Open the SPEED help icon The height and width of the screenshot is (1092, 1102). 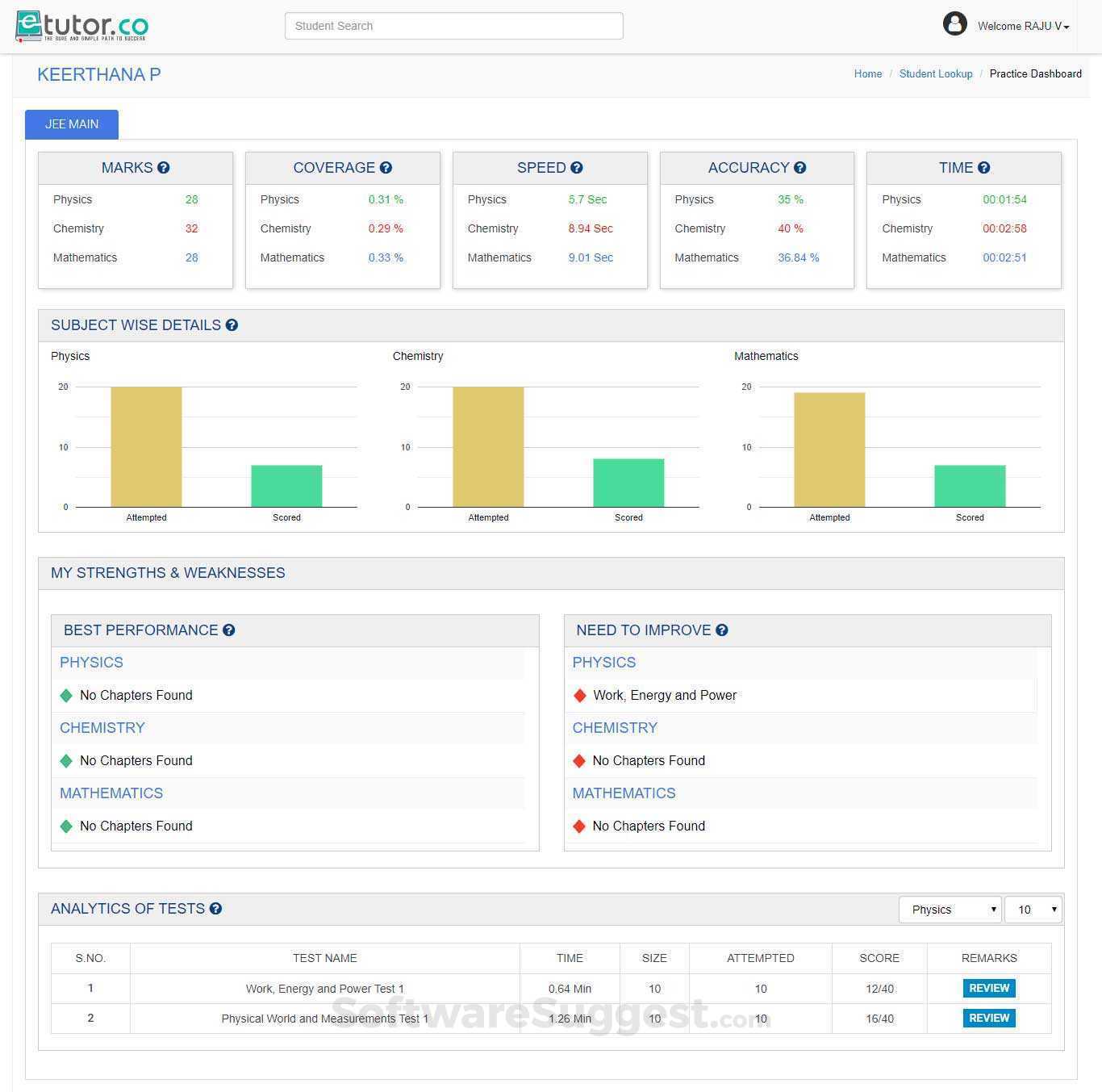[577, 167]
